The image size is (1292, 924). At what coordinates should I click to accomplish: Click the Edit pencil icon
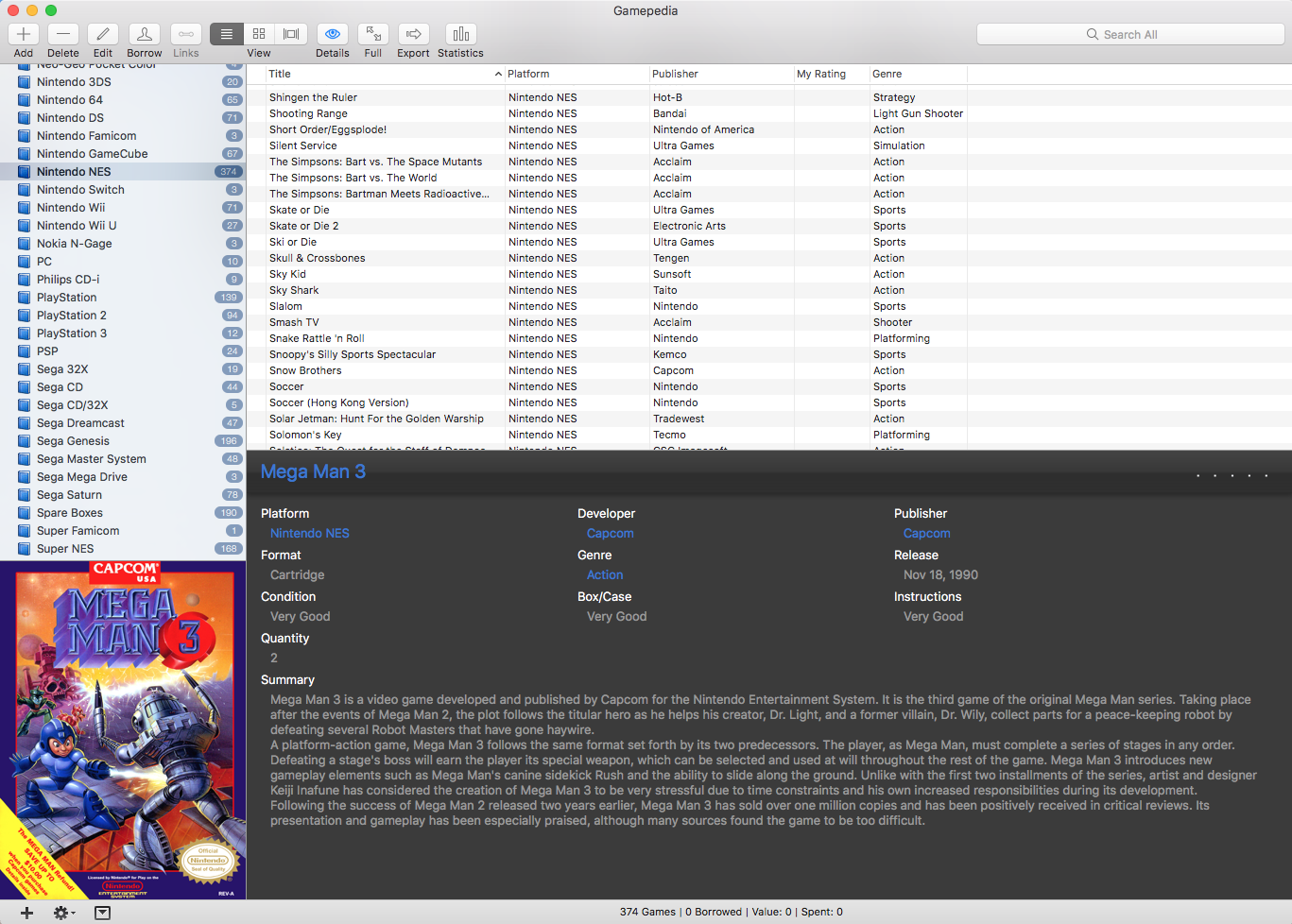coord(103,35)
